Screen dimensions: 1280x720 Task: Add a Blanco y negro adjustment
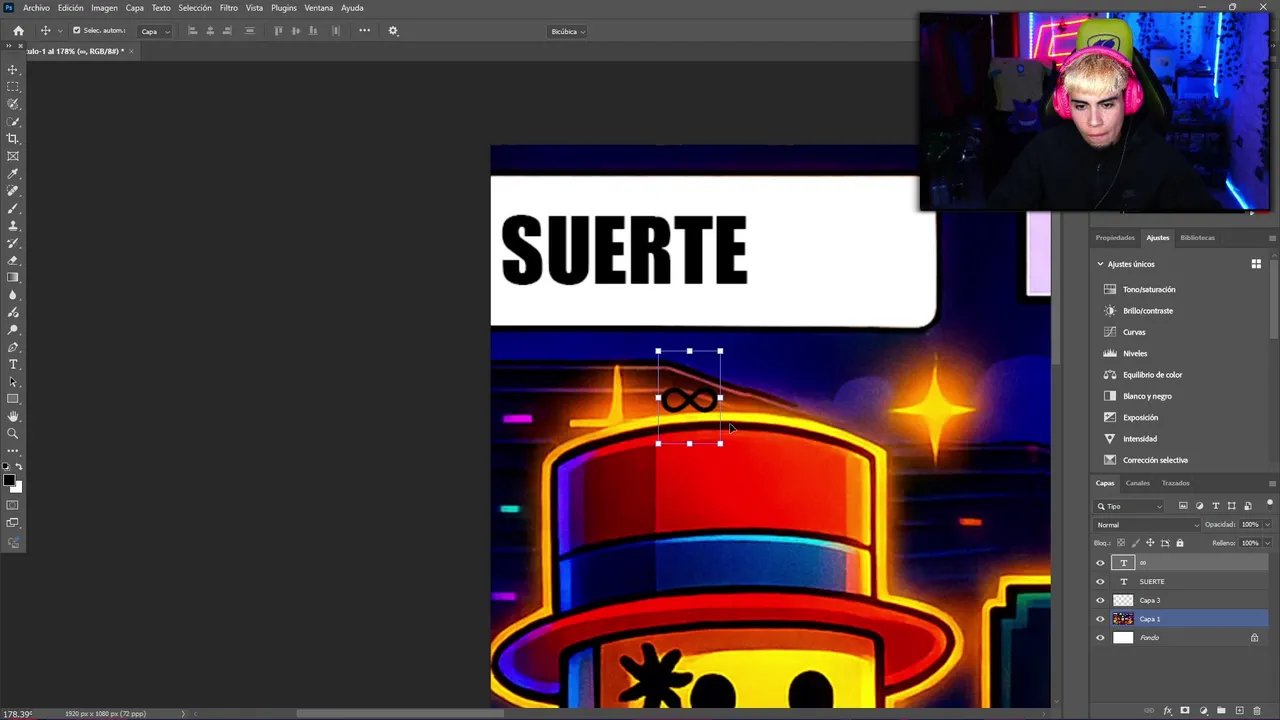click(x=1147, y=396)
